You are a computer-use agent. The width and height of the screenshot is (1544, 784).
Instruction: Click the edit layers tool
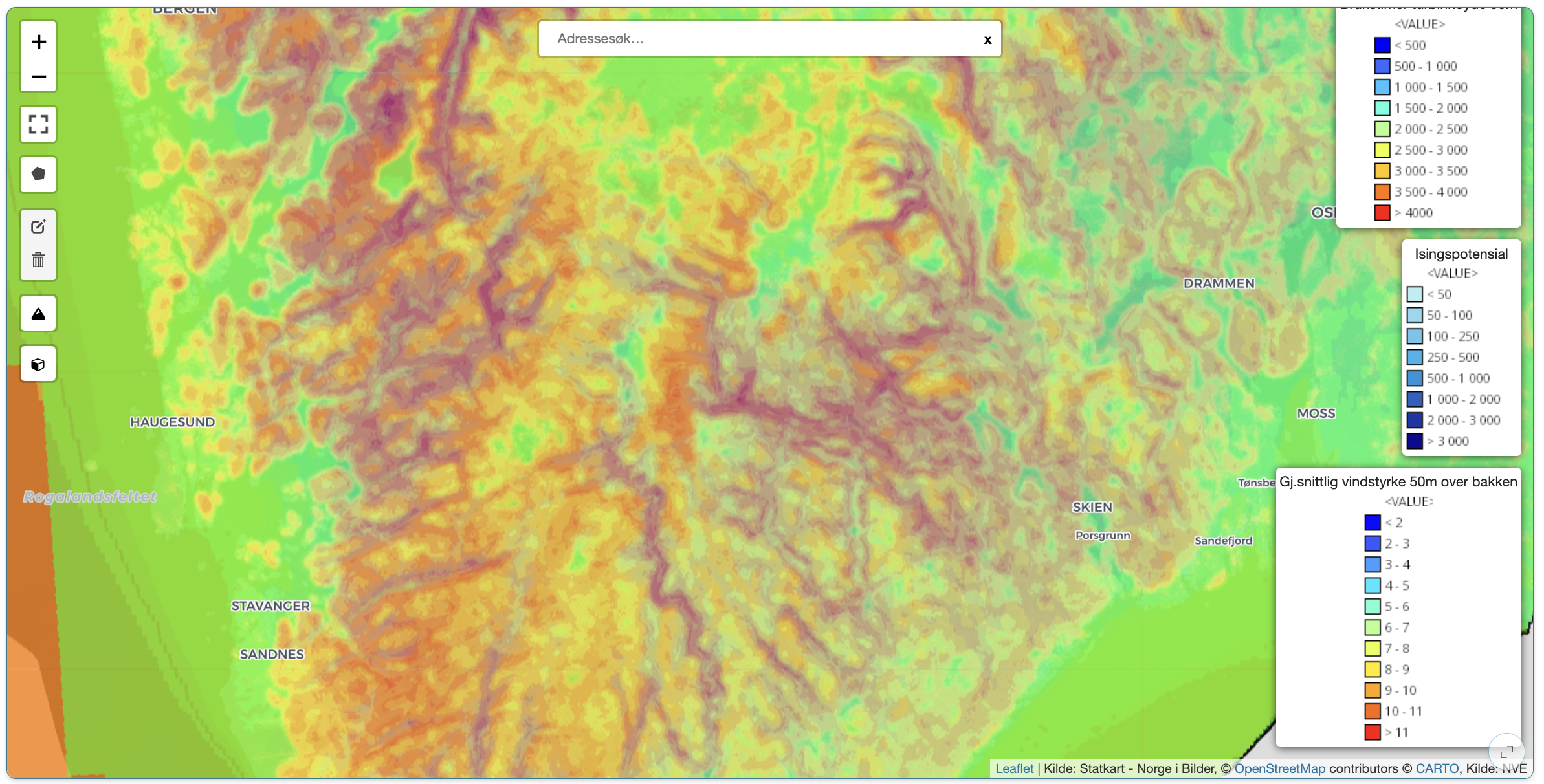[x=39, y=226]
